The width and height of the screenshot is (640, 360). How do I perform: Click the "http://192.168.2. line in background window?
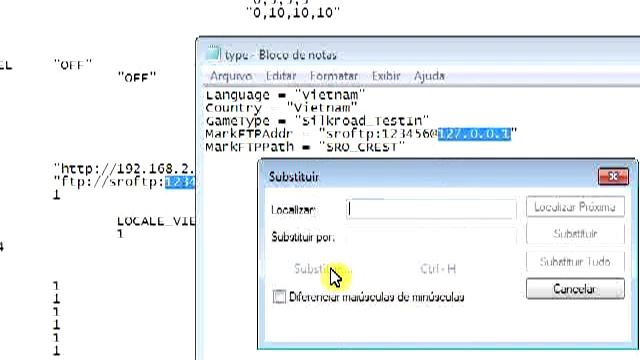[124, 169]
